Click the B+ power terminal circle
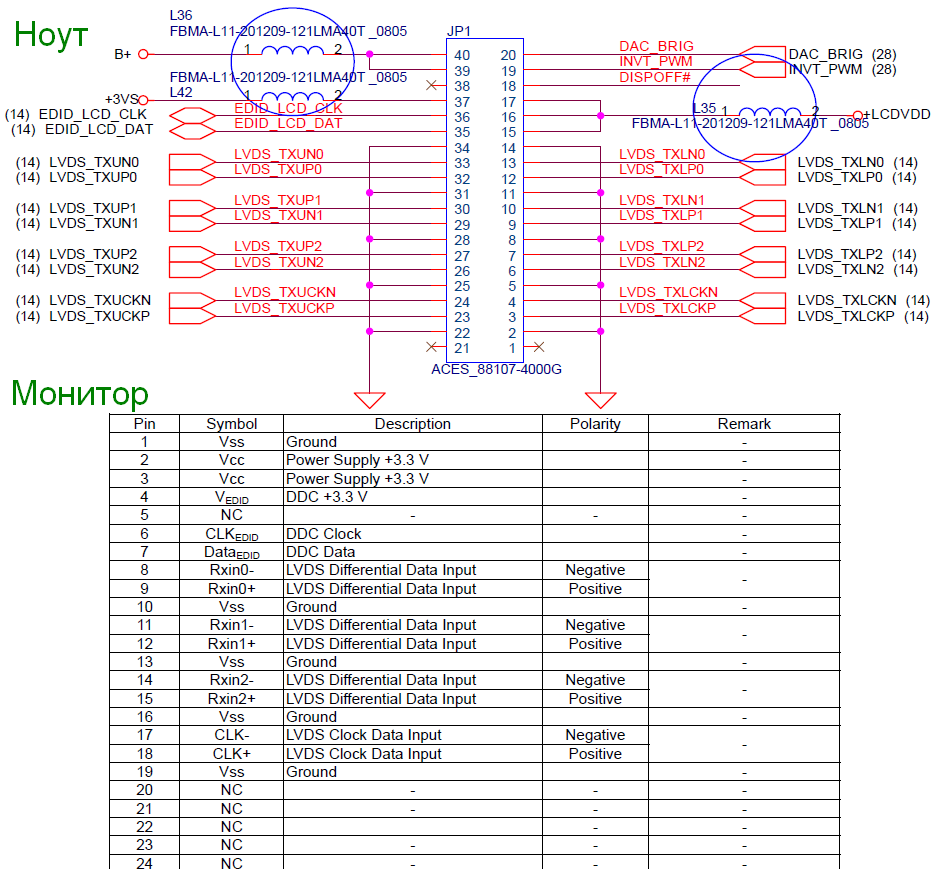 click(x=143, y=55)
